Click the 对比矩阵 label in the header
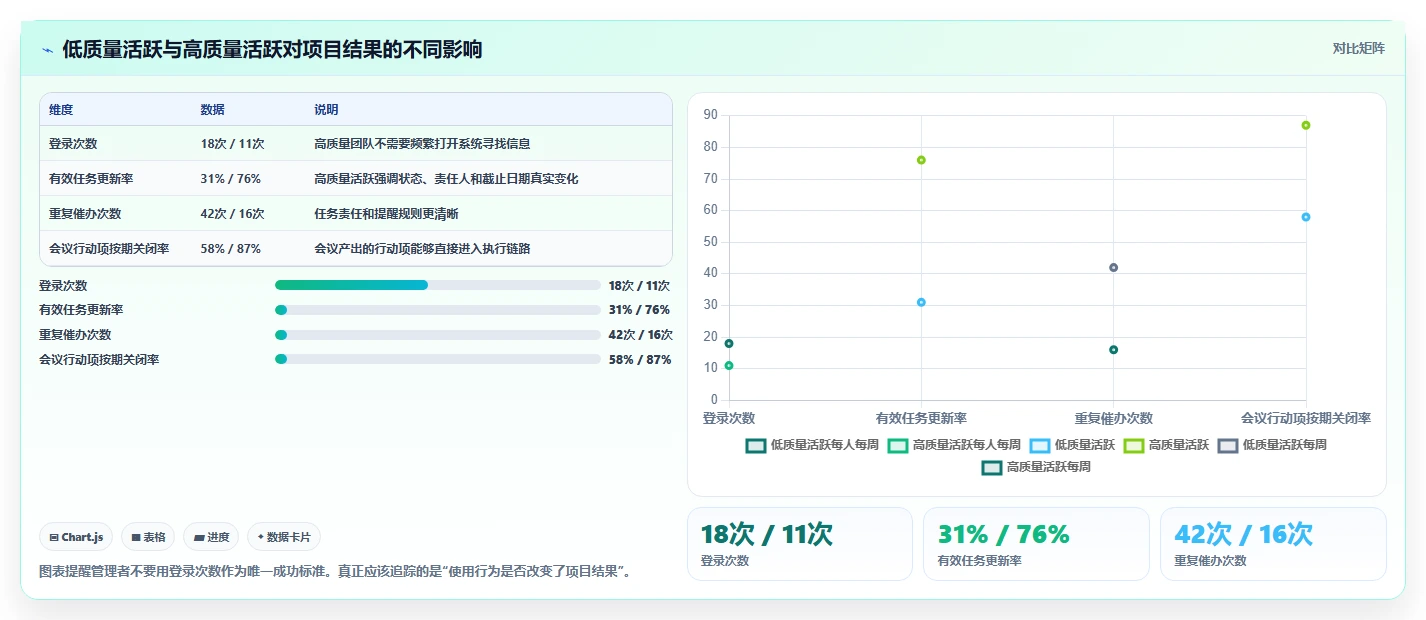Image resolution: width=1426 pixels, height=620 pixels. [1359, 48]
